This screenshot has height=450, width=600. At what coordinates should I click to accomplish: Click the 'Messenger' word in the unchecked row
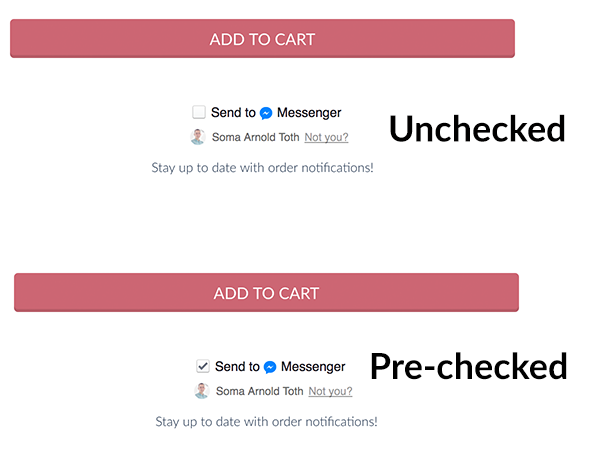pyautogui.click(x=309, y=113)
